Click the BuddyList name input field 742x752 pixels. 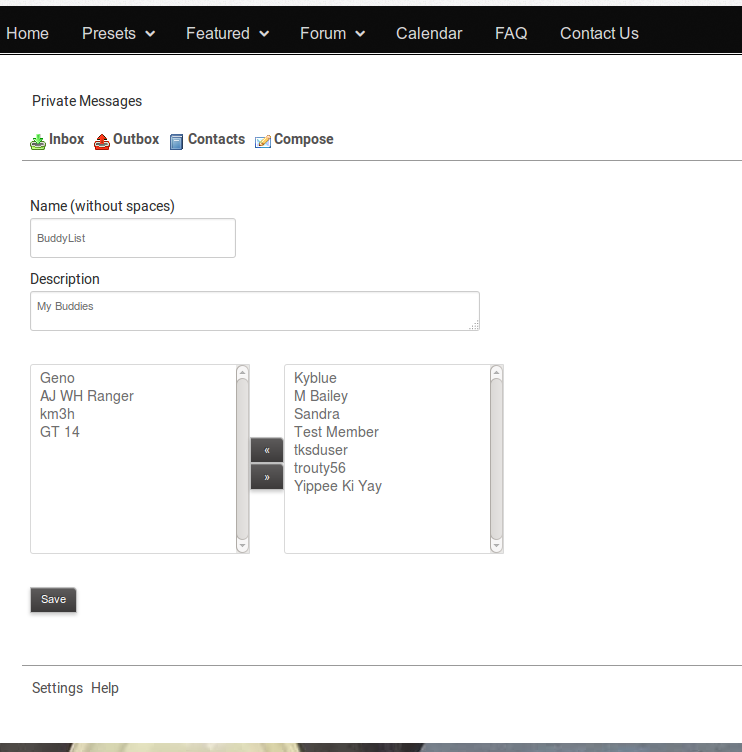[133, 239]
